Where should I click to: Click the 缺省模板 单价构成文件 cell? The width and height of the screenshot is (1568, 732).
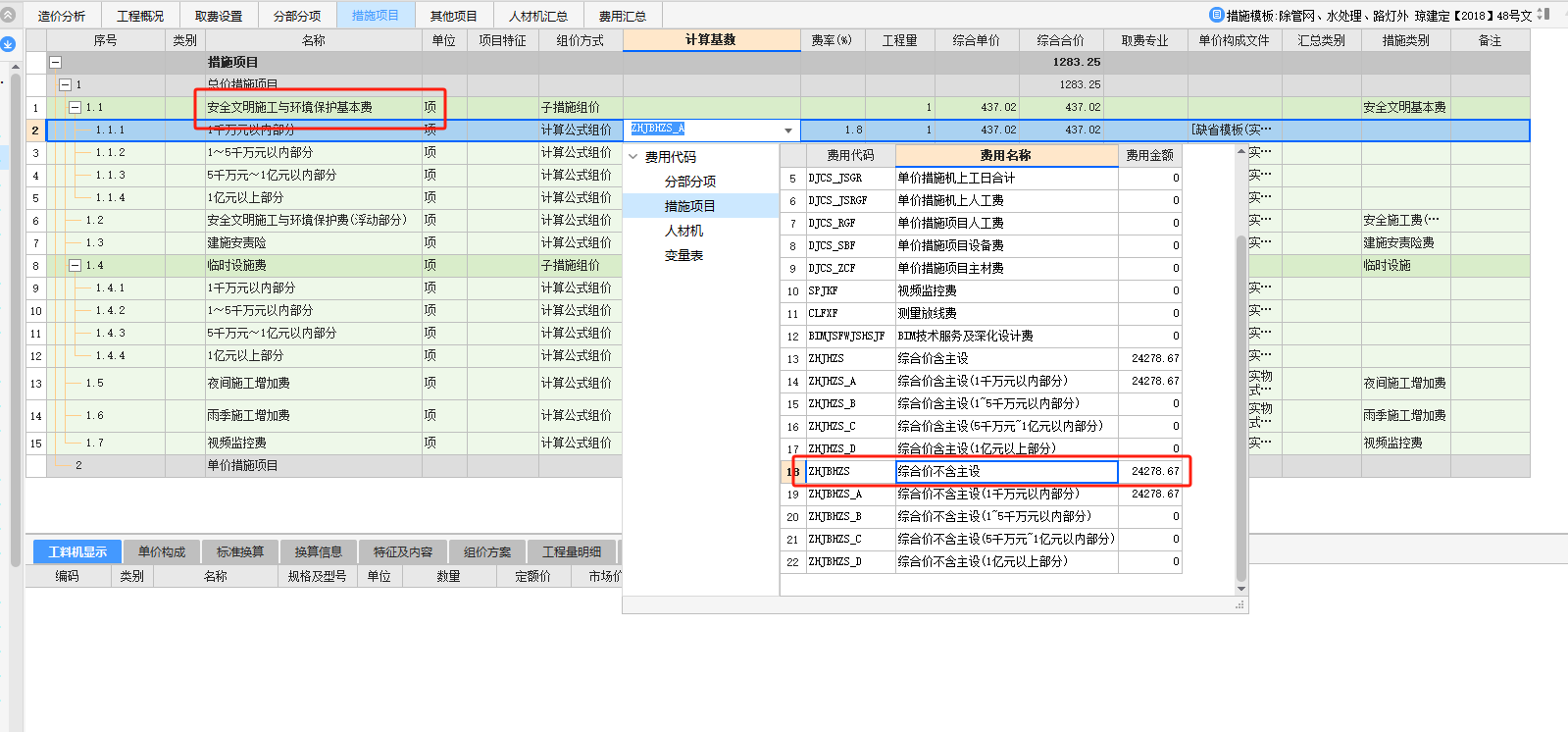(x=1234, y=130)
